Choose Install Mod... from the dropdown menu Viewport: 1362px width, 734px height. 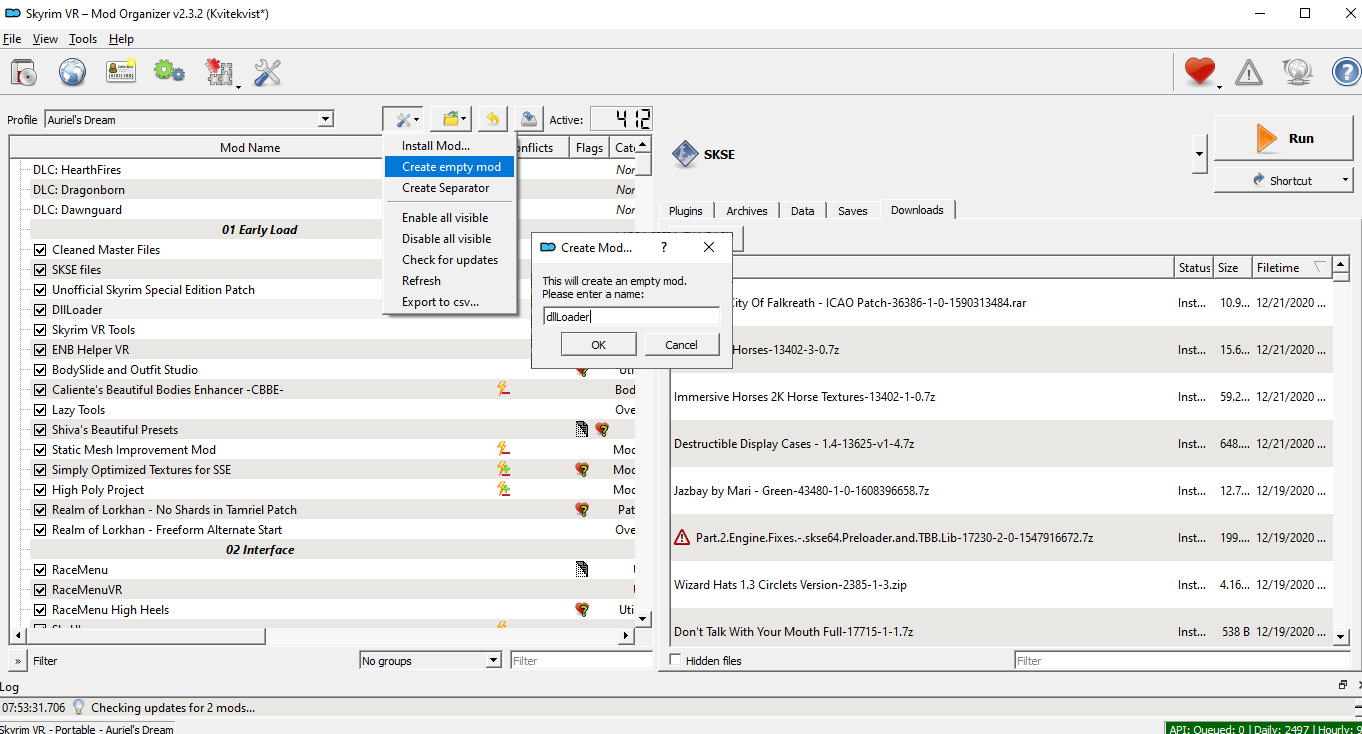pyautogui.click(x=436, y=146)
